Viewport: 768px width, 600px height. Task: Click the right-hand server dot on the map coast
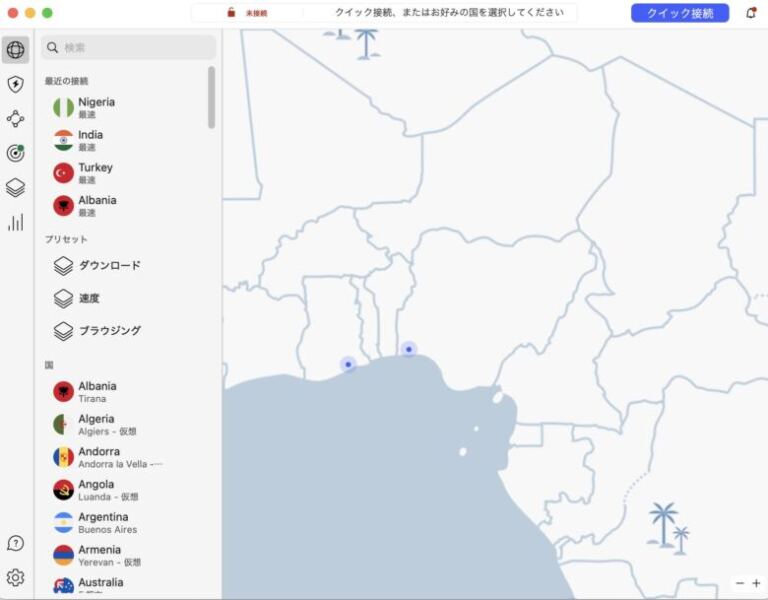click(409, 349)
